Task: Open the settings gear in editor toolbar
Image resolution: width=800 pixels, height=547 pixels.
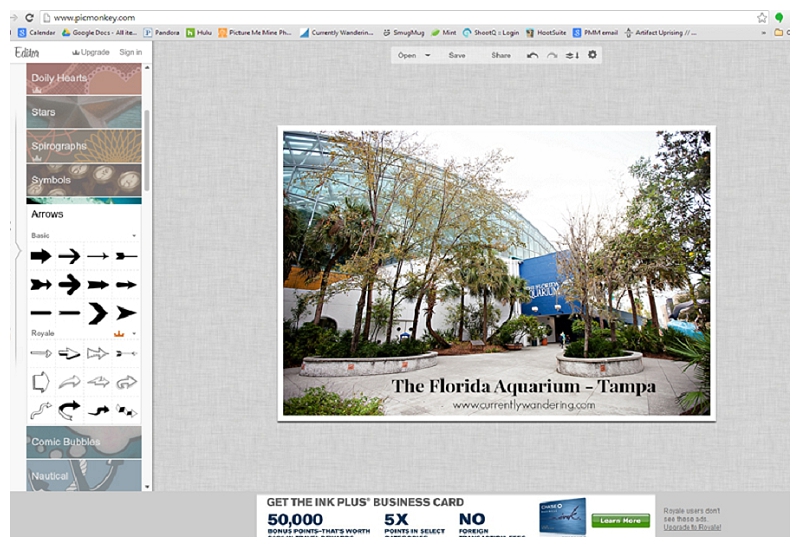Action: tap(592, 55)
